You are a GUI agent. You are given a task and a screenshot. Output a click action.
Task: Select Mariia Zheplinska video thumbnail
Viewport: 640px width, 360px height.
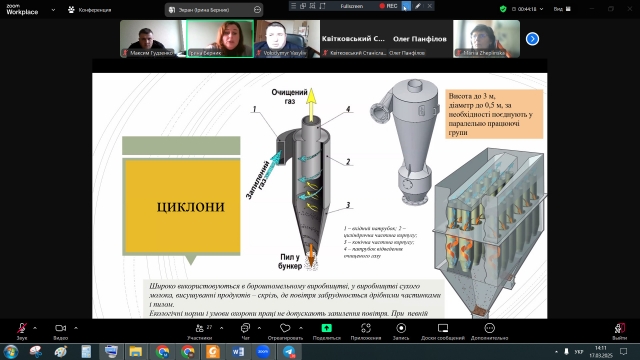coord(487,39)
